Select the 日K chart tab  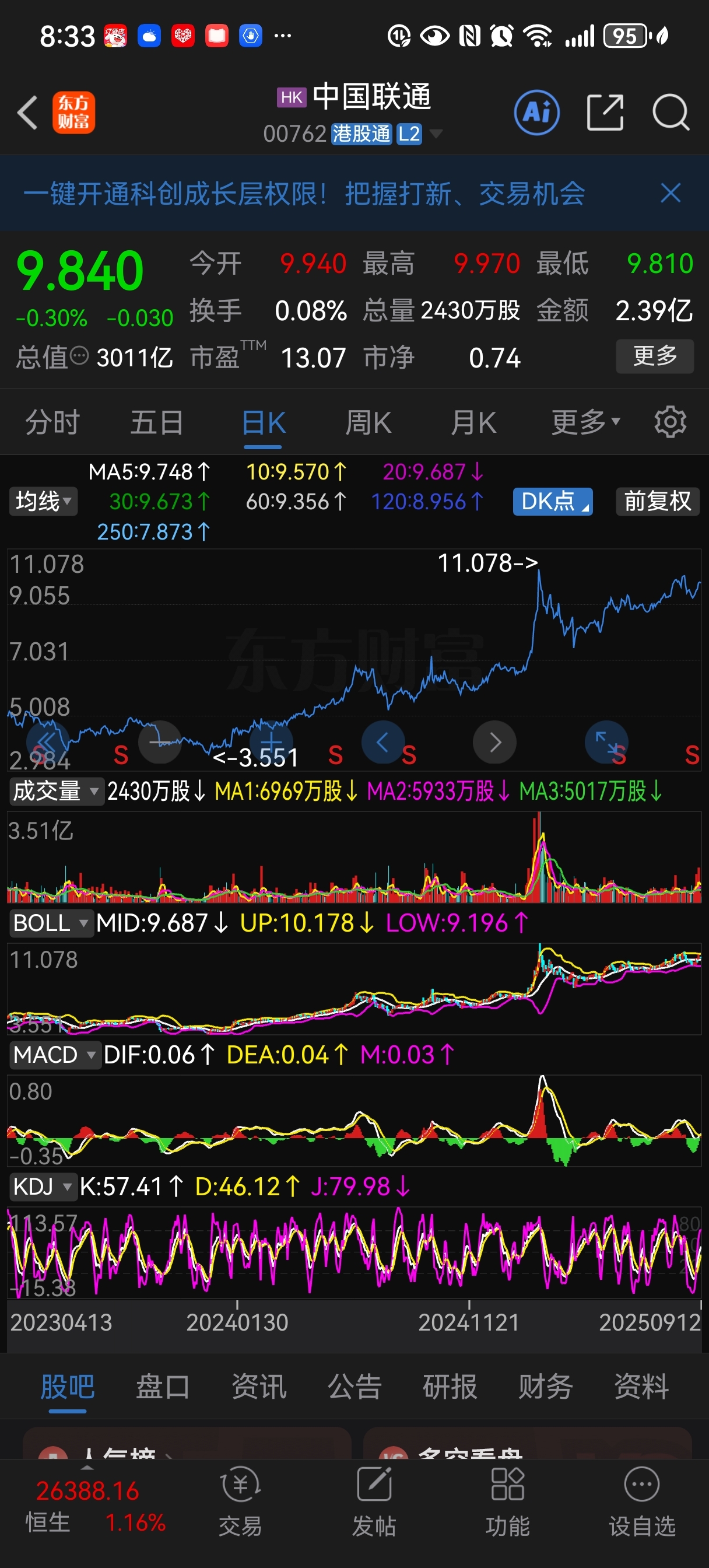[264, 422]
